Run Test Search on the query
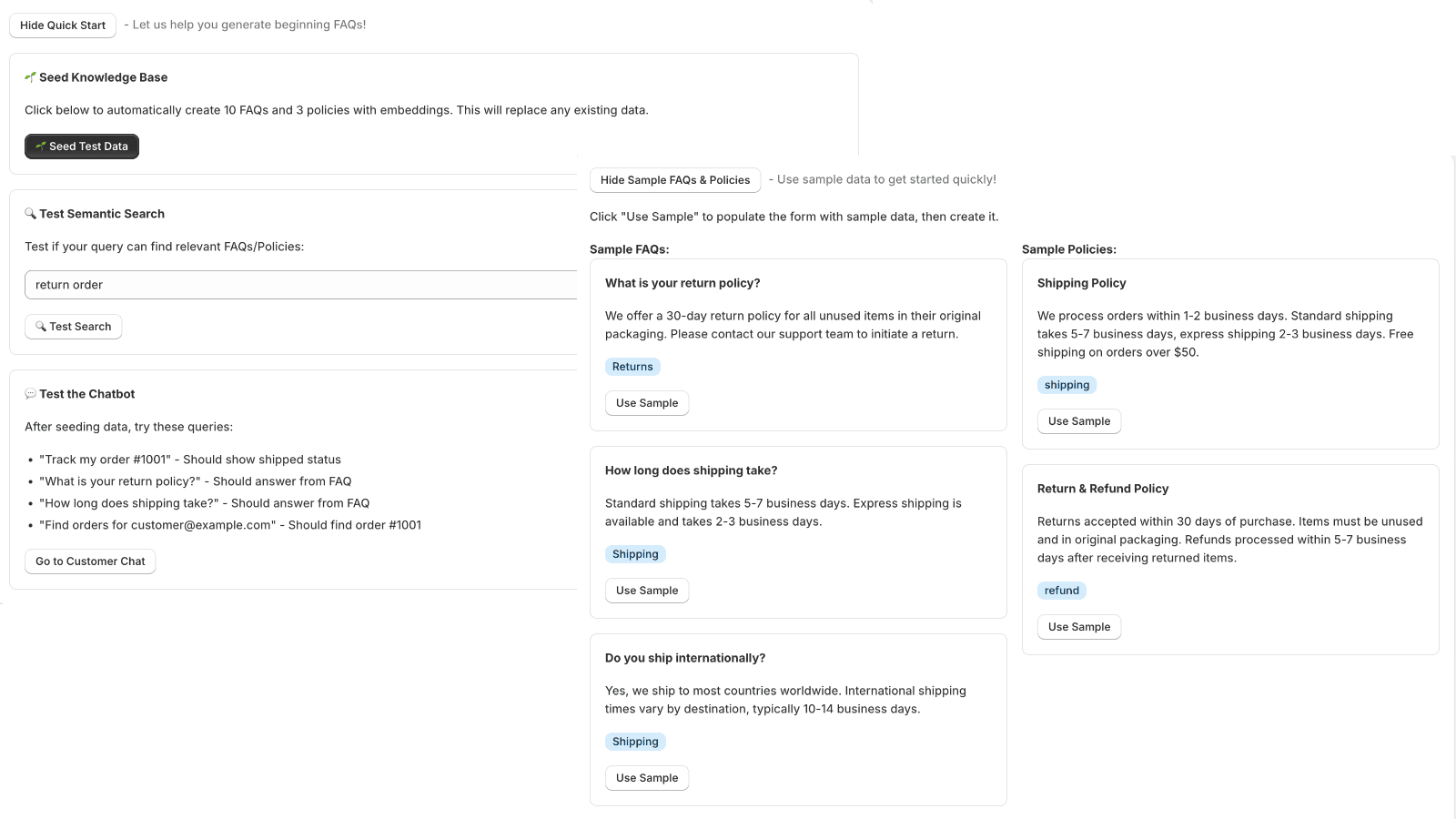Viewport: 1456px width, 819px height. point(73,326)
